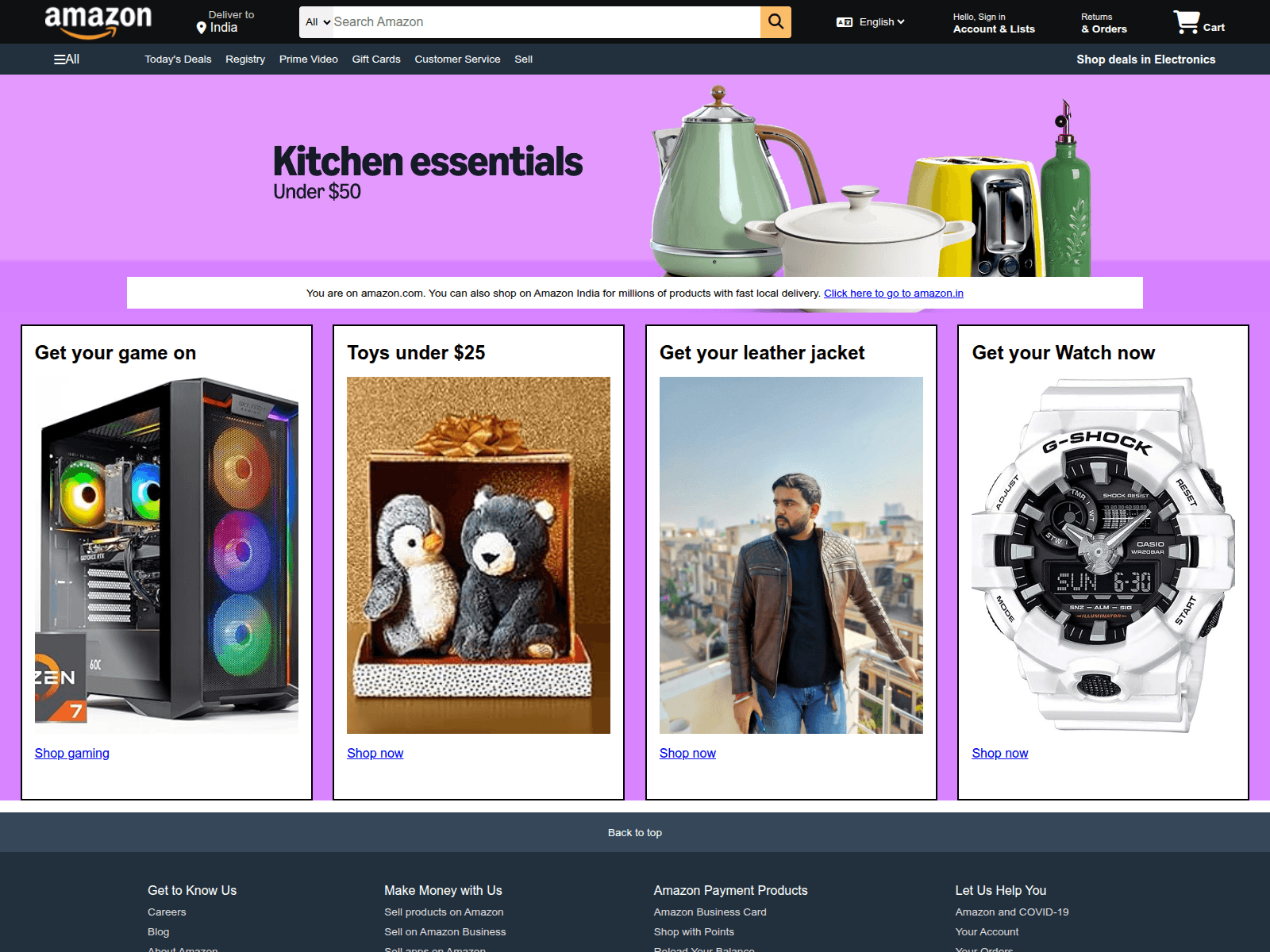Open Customer Service
Viewport: 1270px width, 952px height.
457,59
